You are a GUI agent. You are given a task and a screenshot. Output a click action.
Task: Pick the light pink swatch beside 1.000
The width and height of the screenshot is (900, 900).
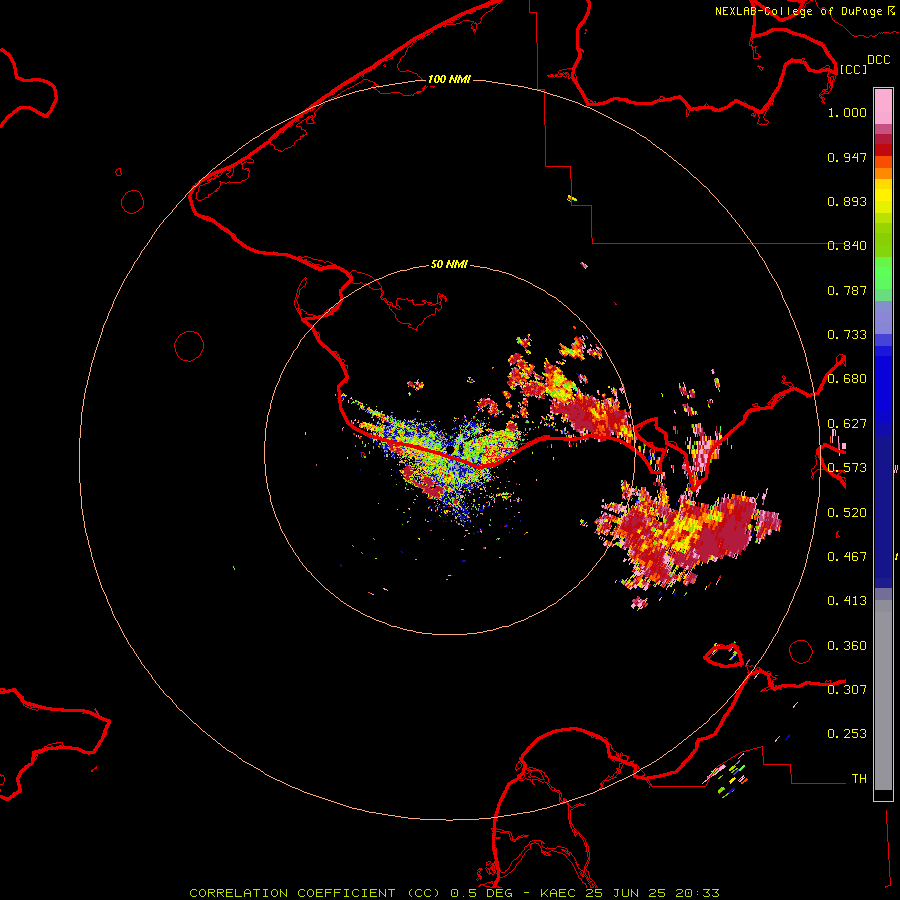883,107
